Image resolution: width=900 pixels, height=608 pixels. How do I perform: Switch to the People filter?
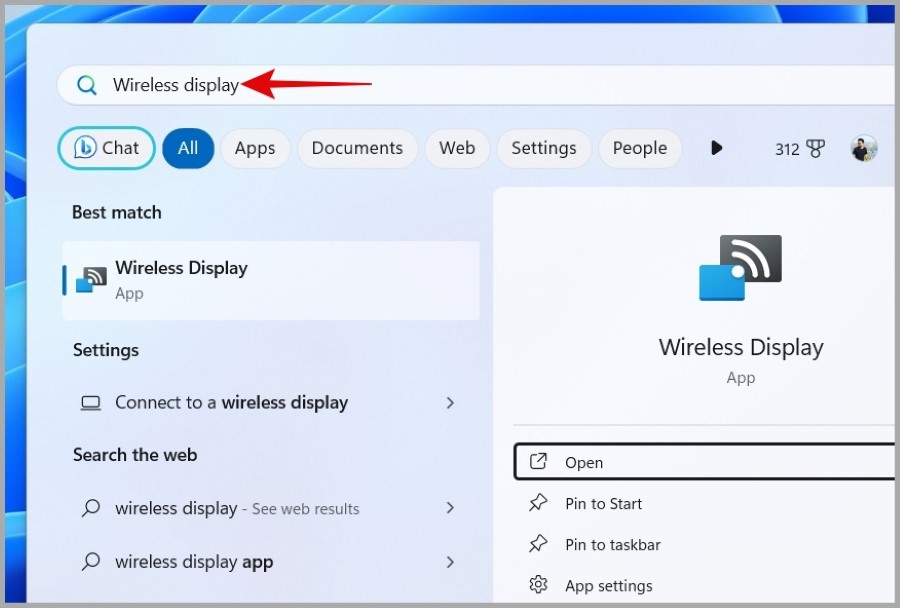coord(639,148)
